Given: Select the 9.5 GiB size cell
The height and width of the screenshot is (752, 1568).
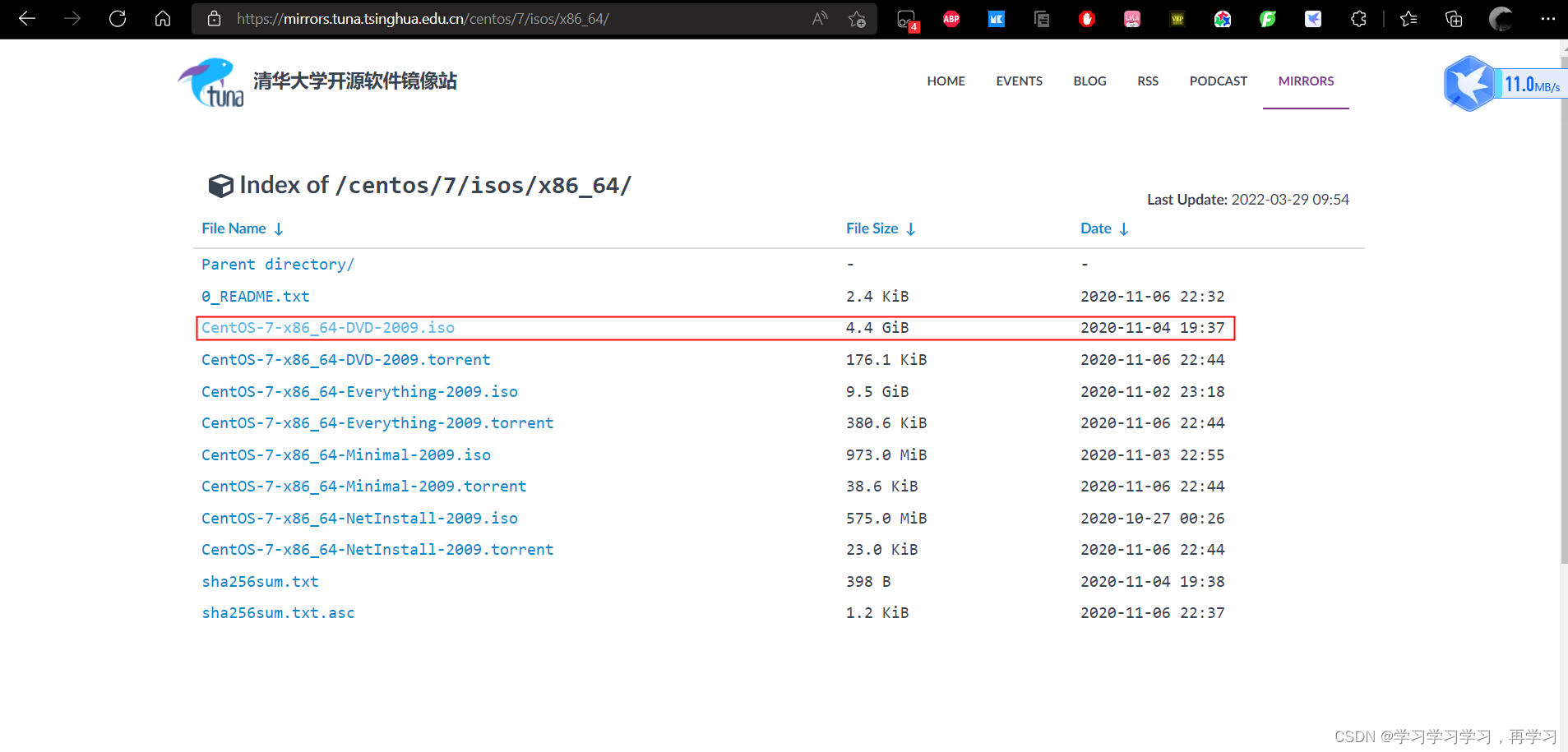Looking at the screenshot, I should [x=877, y=392].
